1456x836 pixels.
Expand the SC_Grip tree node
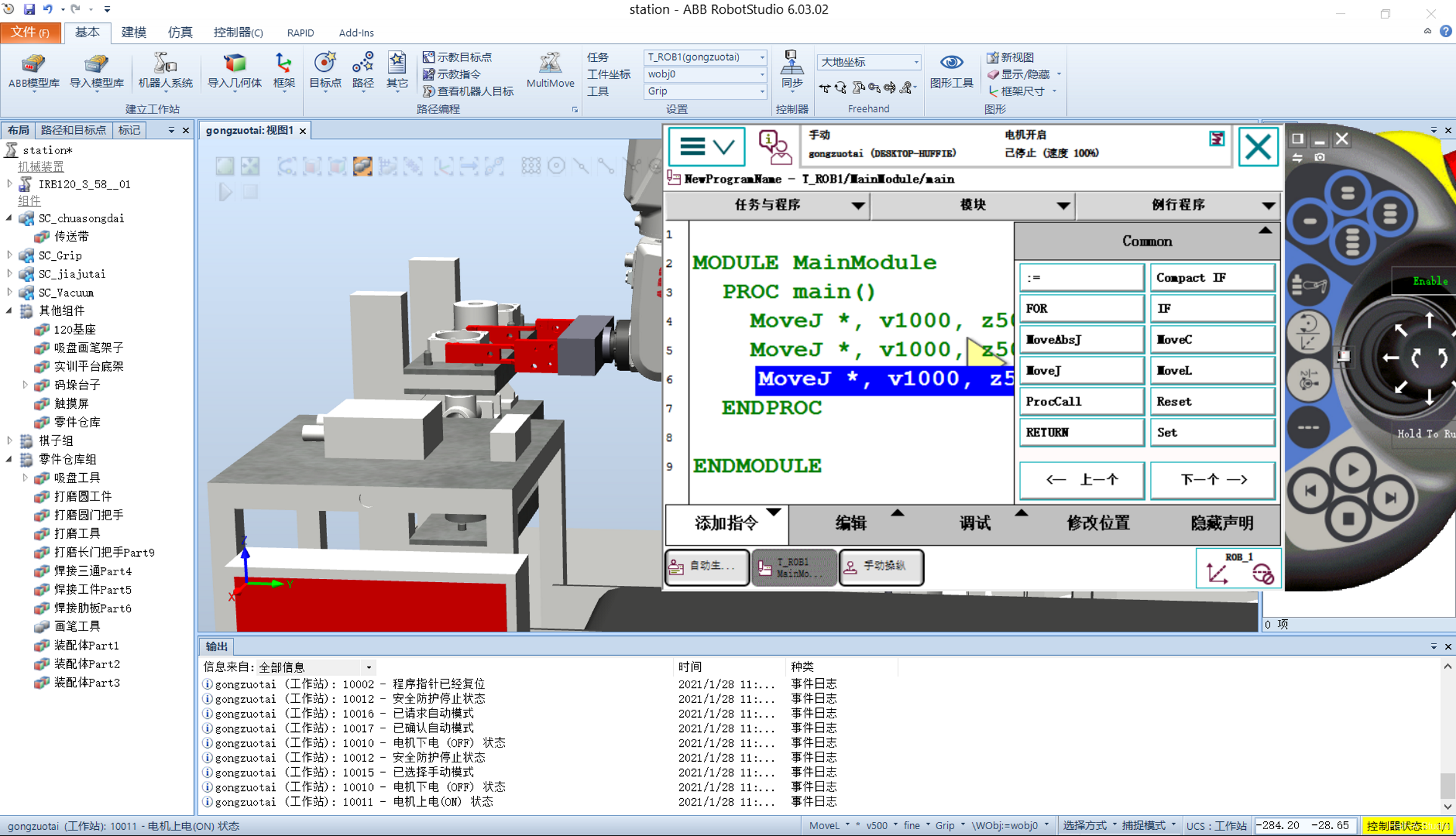[10, 255]
